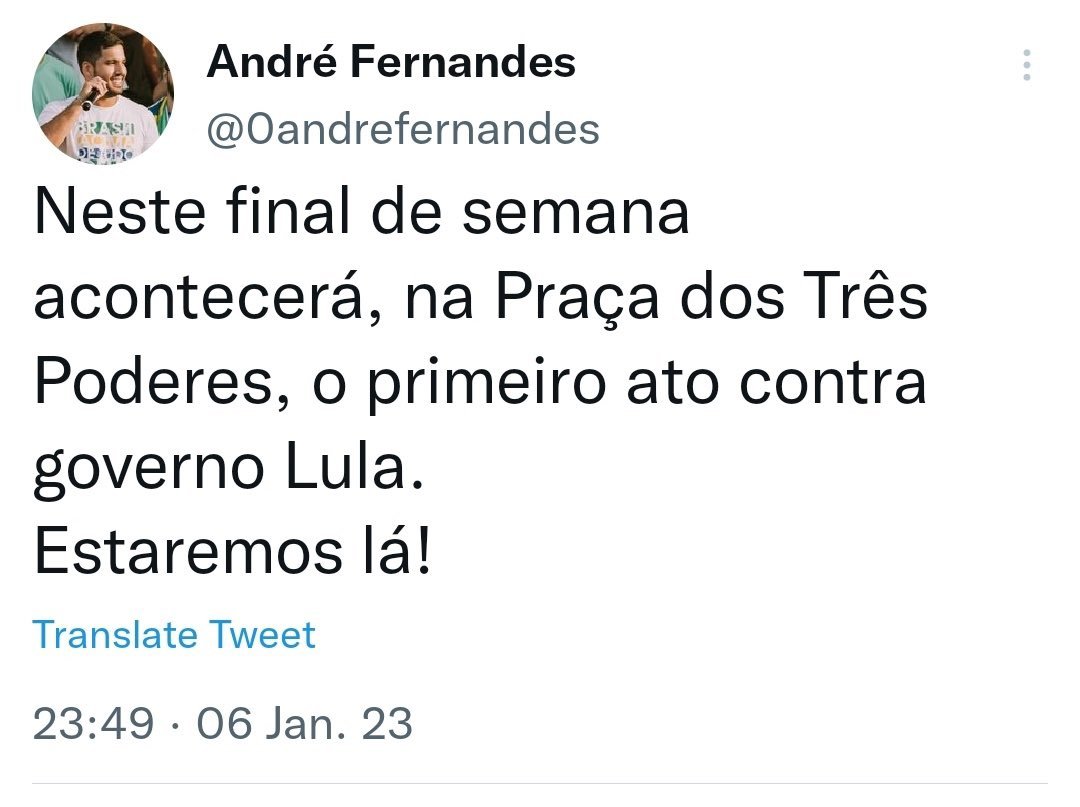
Task: Click André Fernandes' round profile photo
Action: click(x=104, y=95)
